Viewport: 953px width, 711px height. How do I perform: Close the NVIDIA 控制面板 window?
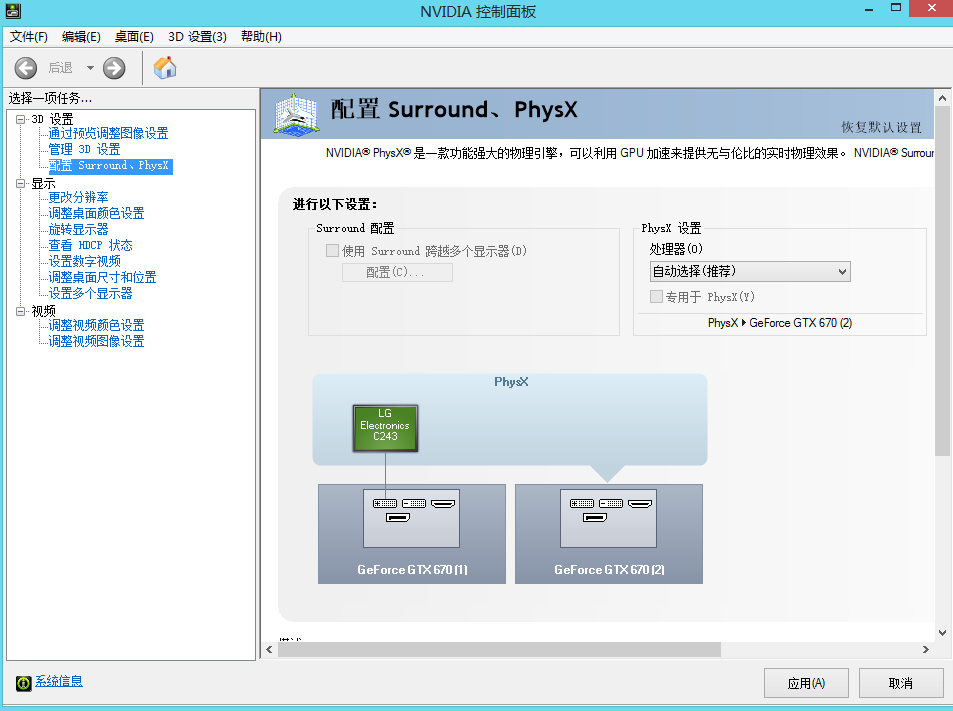point(931,8)
